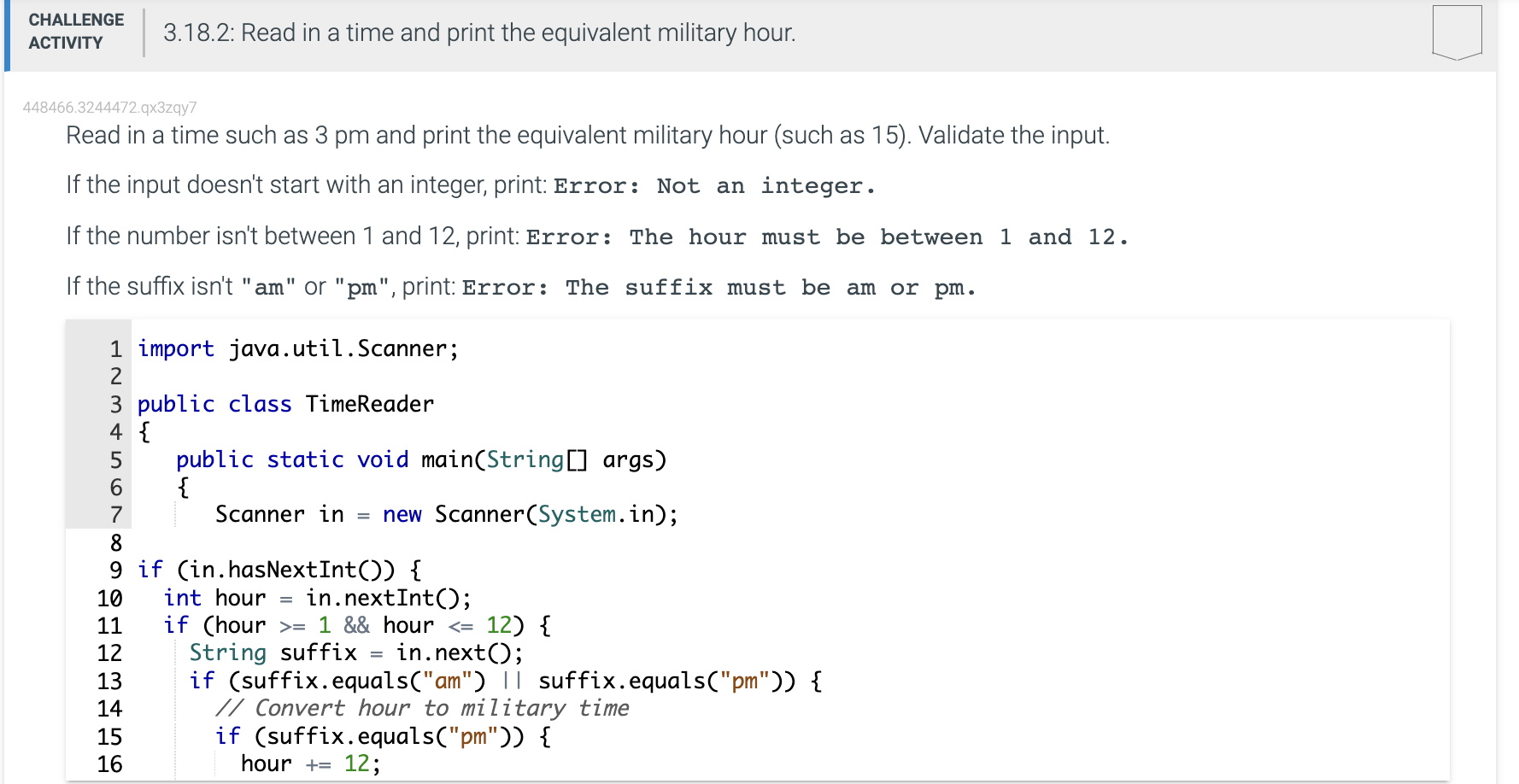Click the CHALLENGE ACTIVITY label
Image resolution: width=1519 pixels, height=784 pixels.
click(x=75, y=31)
